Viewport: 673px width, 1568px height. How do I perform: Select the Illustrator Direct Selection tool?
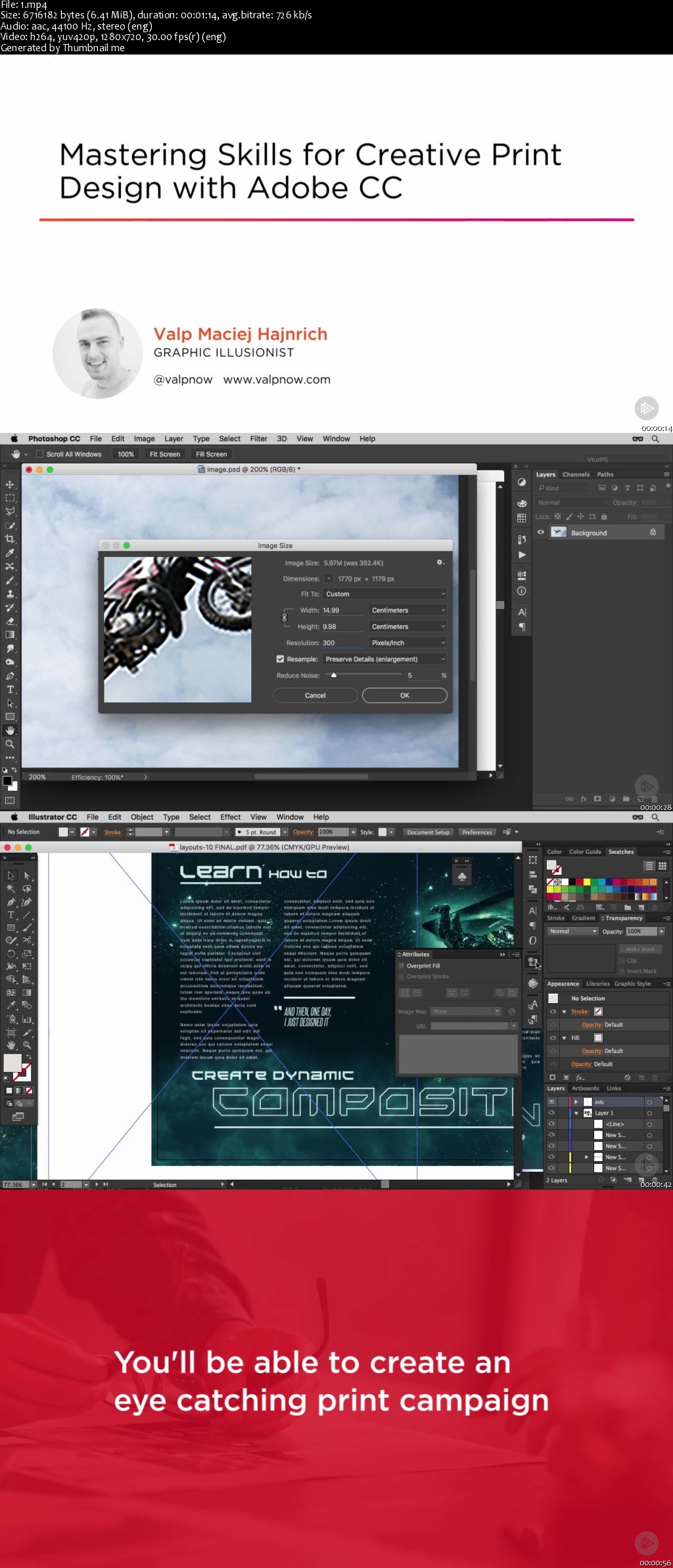click(27, 876)
